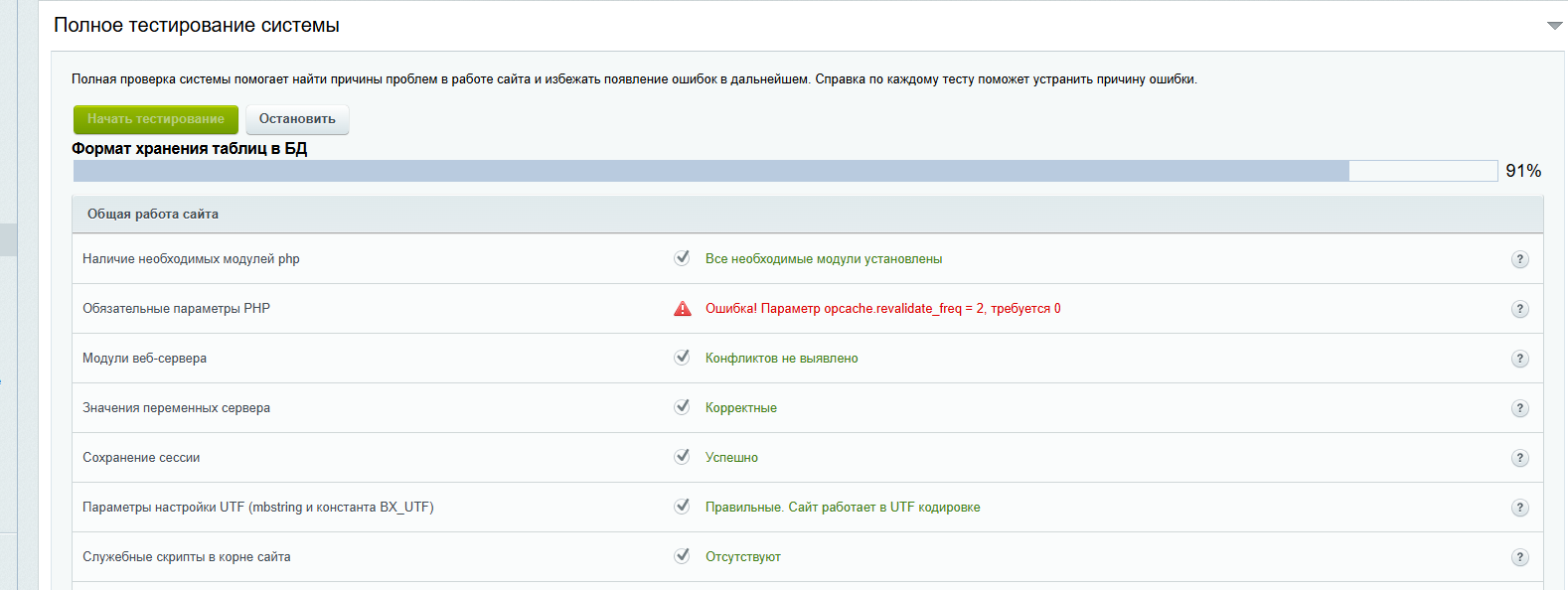Click checkmark beside 'Корректные' status
This screenshot has width=1568, height=590.
pos(682,407)
